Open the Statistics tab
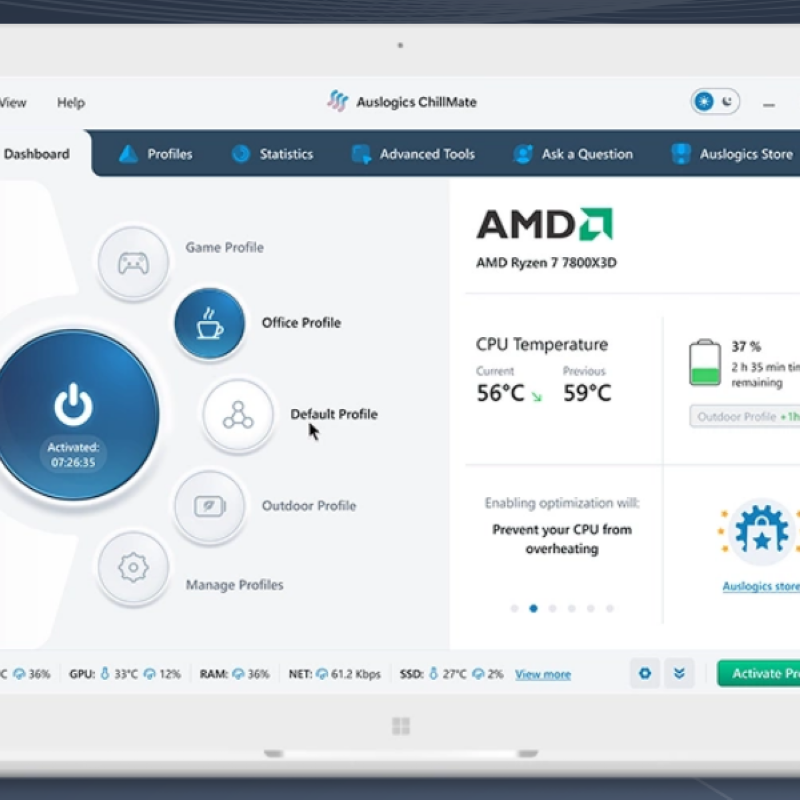Viewport: 800px width, 800px height. pos(272,154)
